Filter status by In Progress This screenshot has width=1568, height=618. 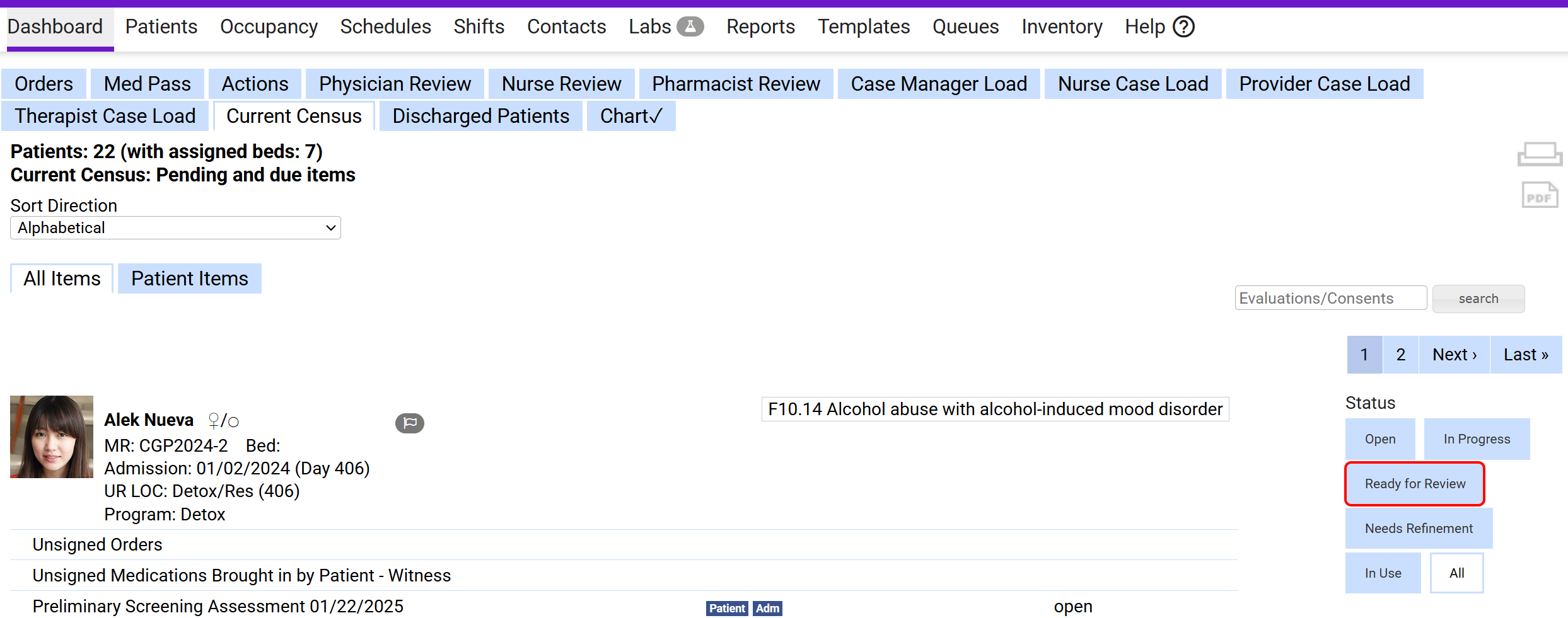[x=1476, y=439]
